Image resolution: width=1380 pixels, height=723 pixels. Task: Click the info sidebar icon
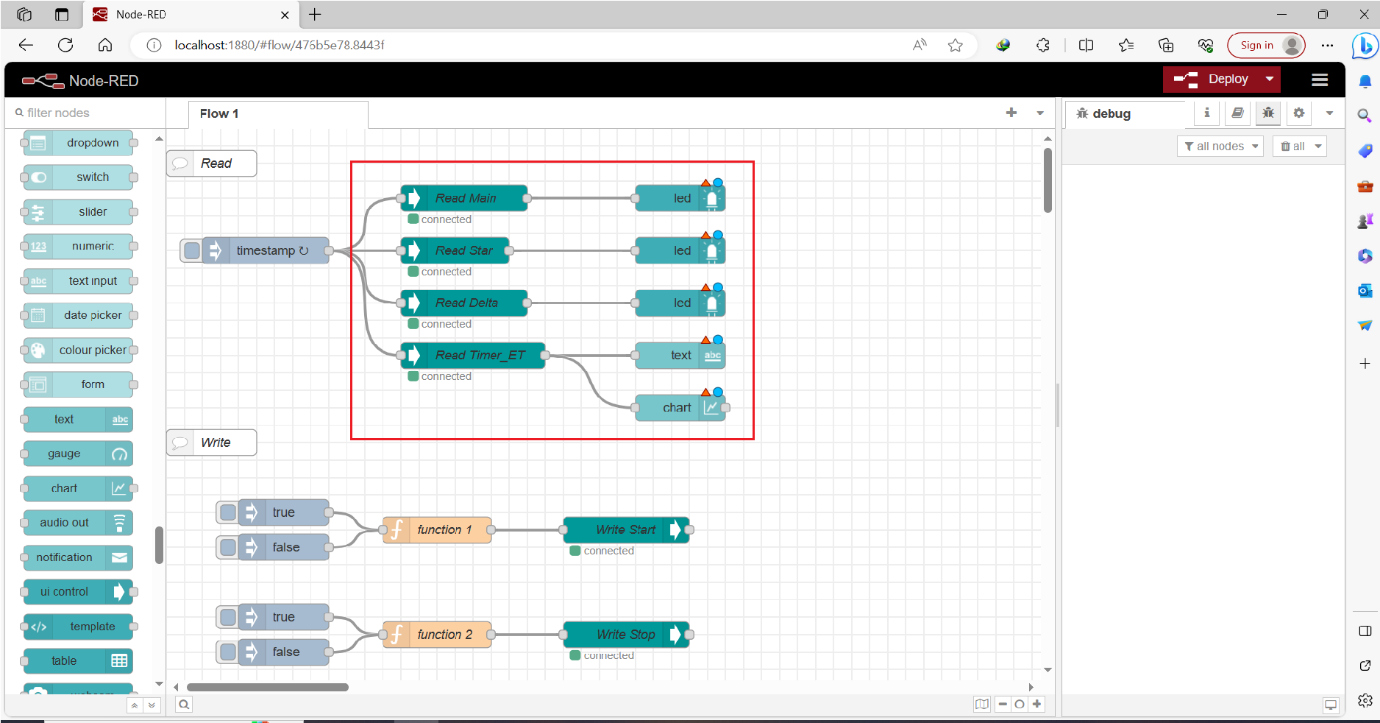click(x=1207, y=113)
